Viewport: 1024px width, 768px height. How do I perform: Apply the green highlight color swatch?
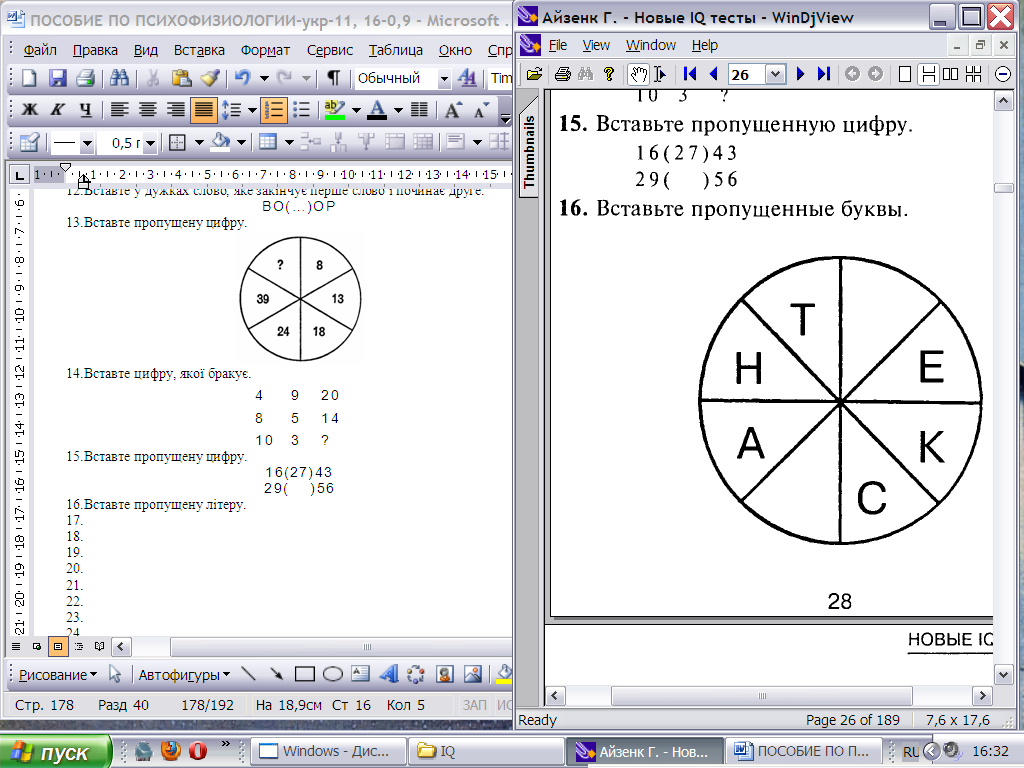pyautogui.click(x=334, y=110)
